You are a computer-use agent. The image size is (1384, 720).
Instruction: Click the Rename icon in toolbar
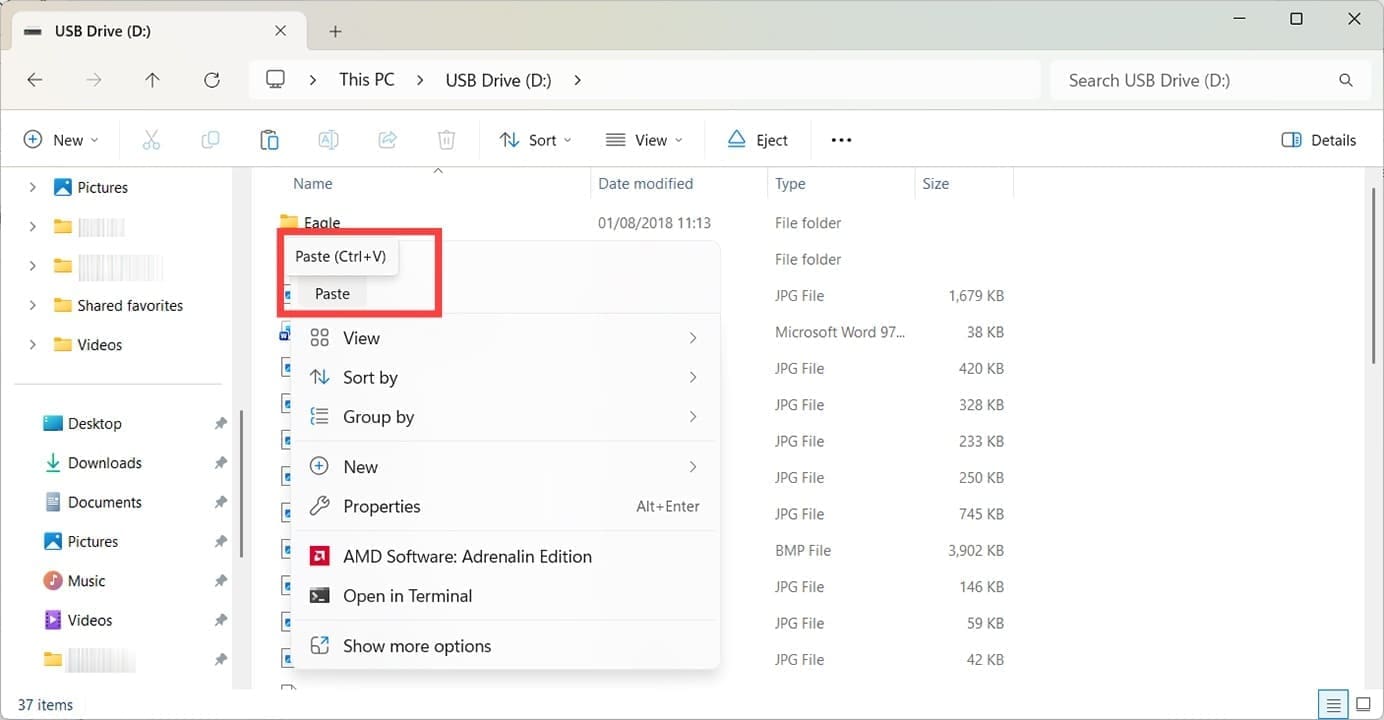328,140
